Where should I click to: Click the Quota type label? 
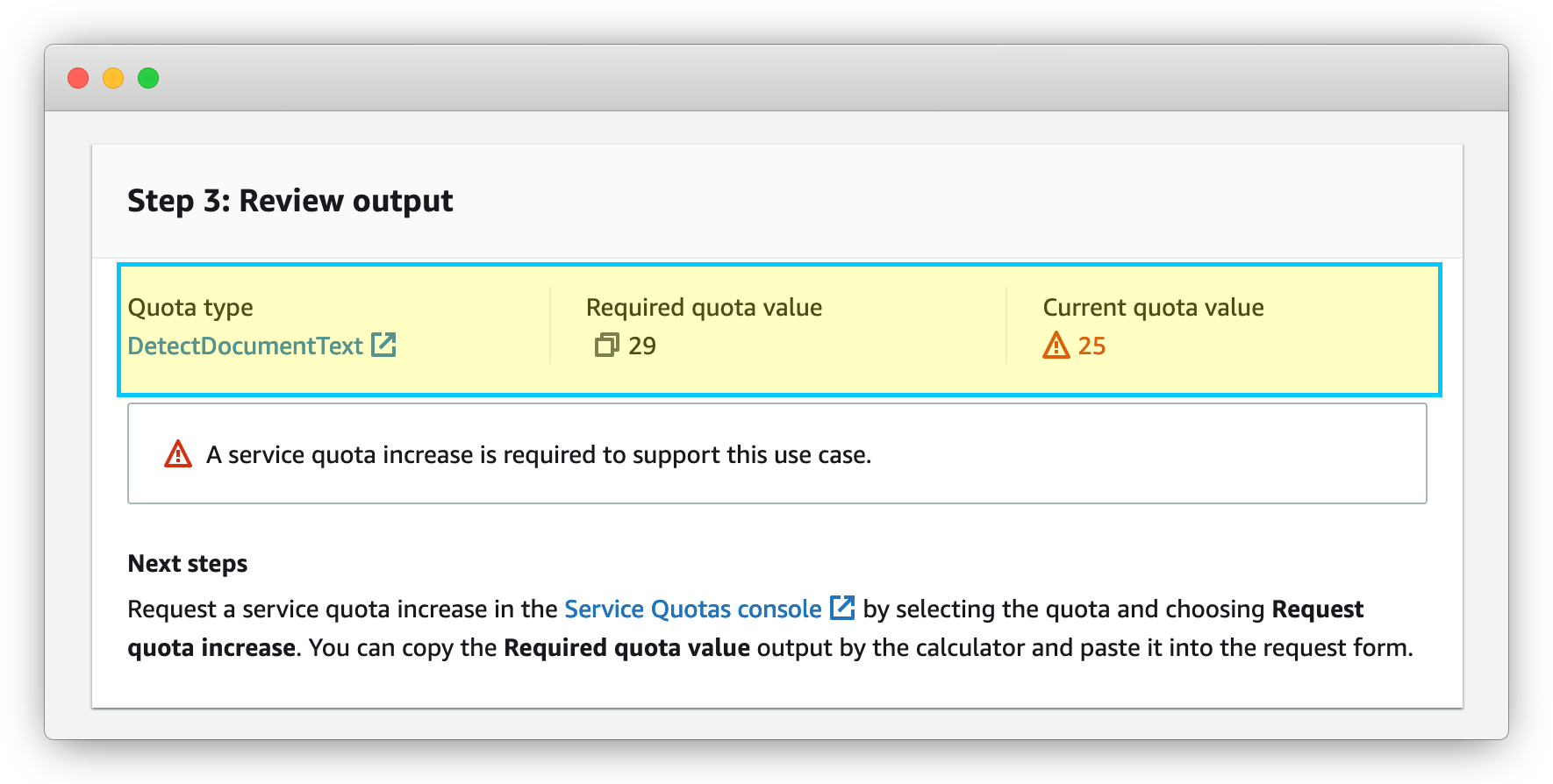click(190, 308)
